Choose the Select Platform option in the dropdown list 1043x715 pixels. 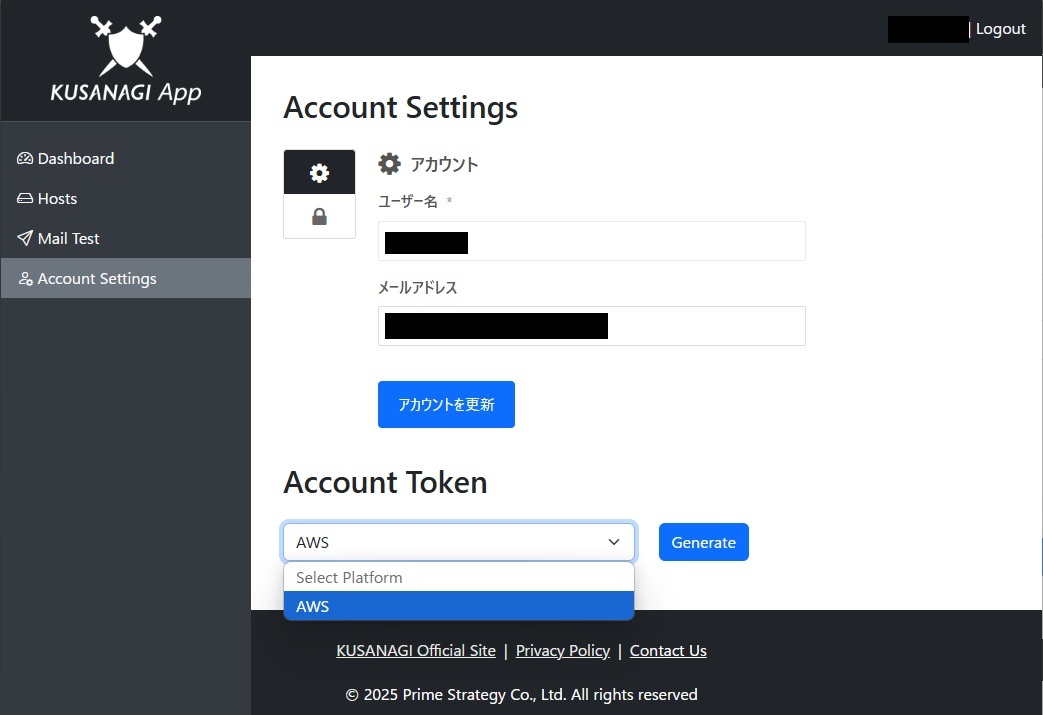click(458, 577)
